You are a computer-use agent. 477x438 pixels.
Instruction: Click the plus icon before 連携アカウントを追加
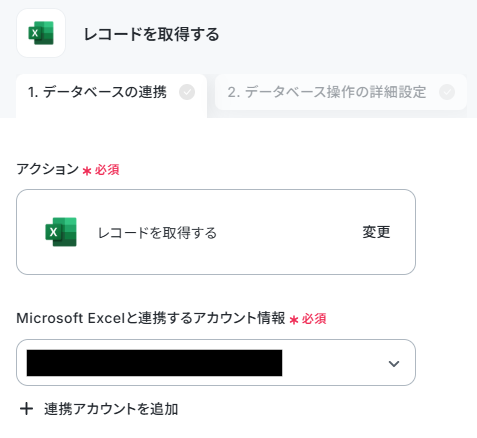coord(27,409)
